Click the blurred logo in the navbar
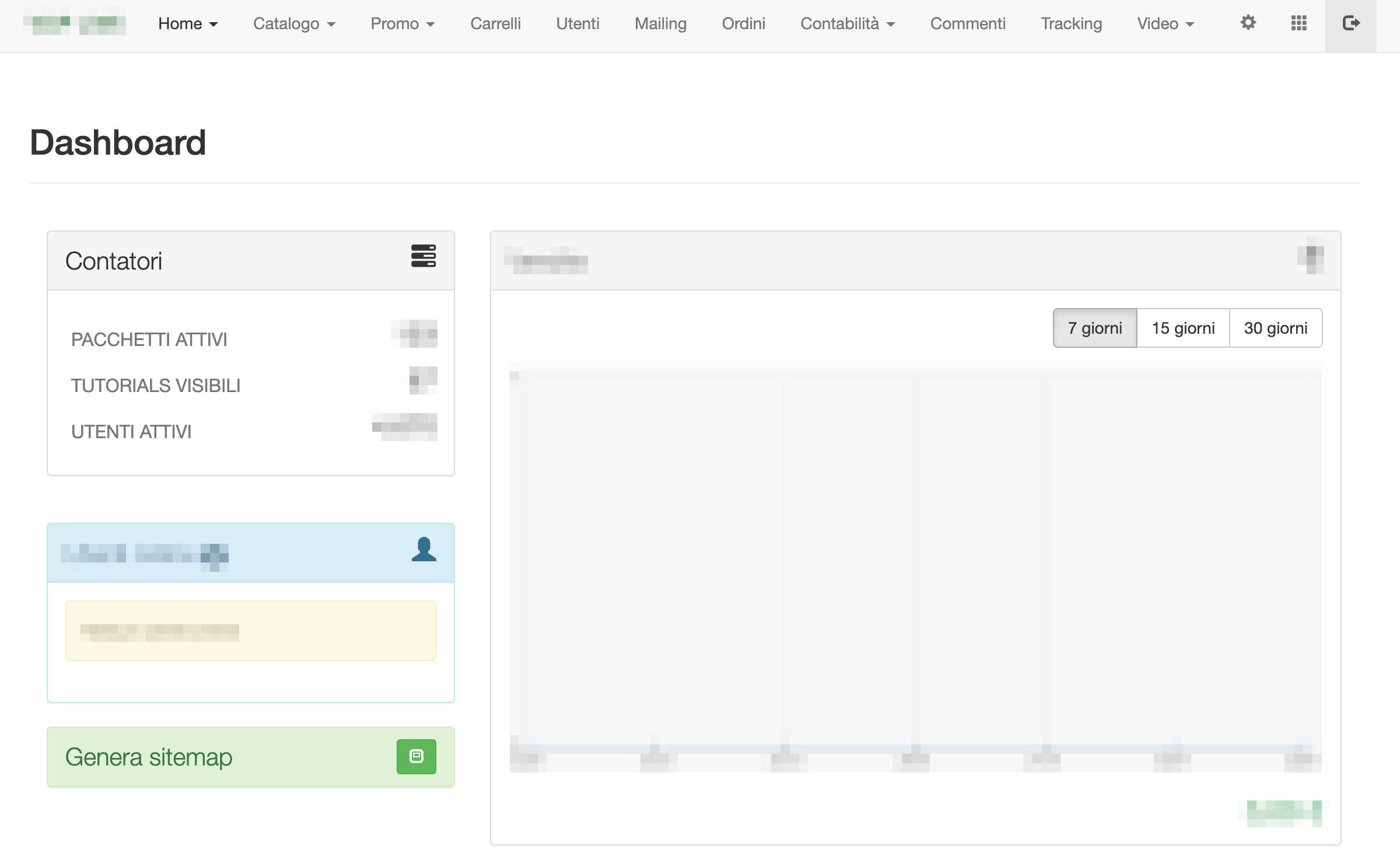The image size is (1400, 860). click(75, 23)
